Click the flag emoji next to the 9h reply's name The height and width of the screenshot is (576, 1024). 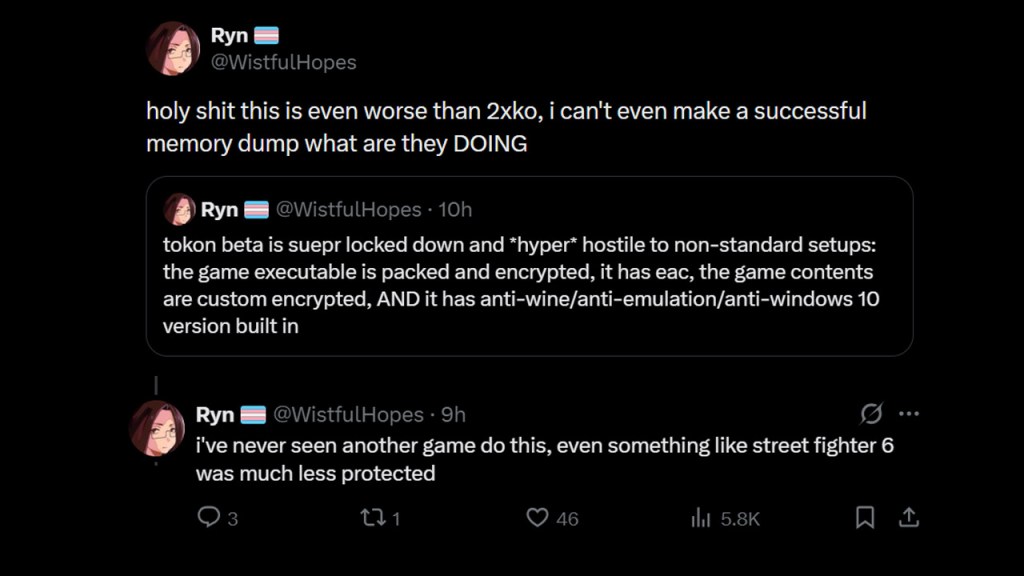(x=253, y=415)
